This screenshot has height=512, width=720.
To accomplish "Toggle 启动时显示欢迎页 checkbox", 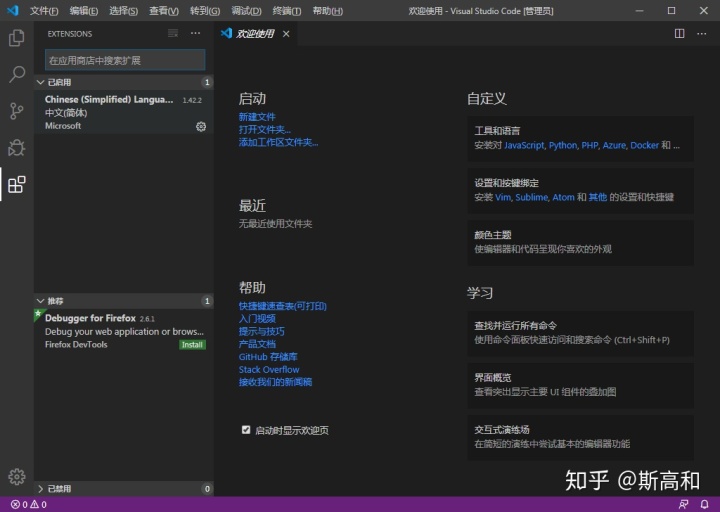I will click(x=246, y=430).
